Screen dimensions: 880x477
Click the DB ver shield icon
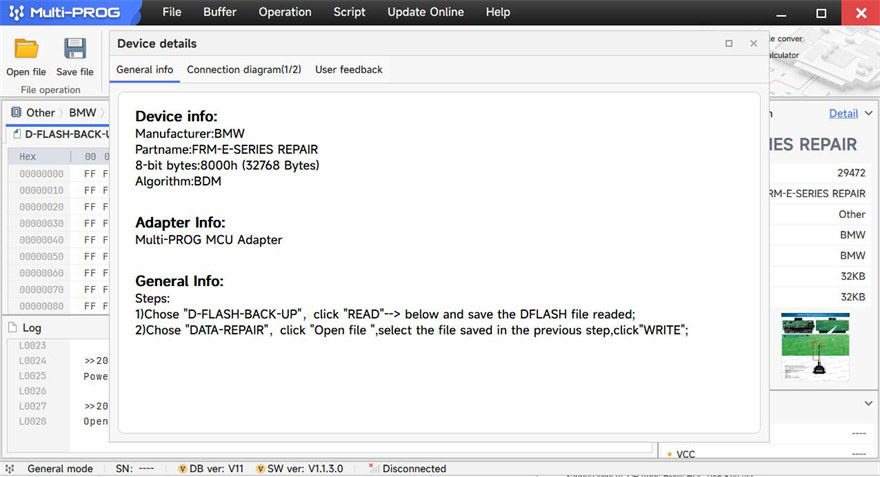point(182,469)
